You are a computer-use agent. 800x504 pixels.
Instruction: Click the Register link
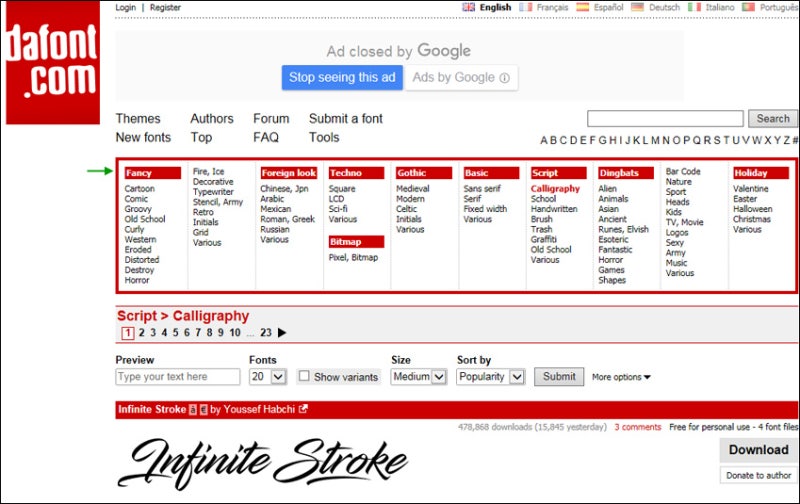[165, 7]
